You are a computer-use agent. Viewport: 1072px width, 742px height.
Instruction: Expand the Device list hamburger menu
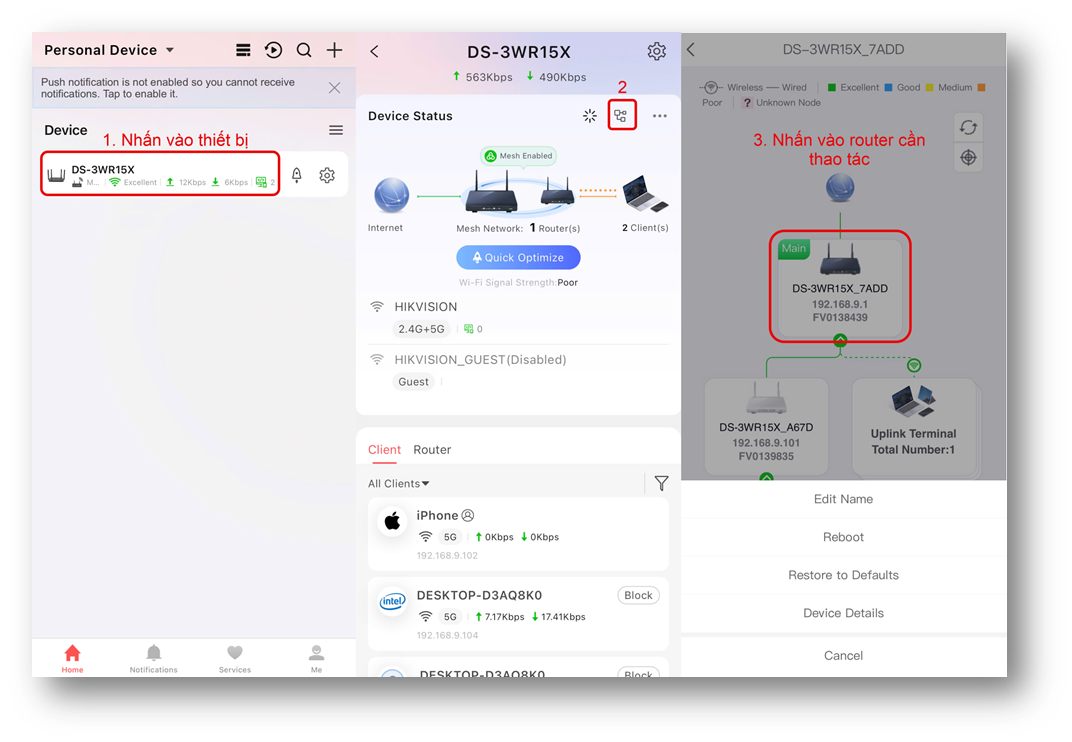(x=336, y=130)
